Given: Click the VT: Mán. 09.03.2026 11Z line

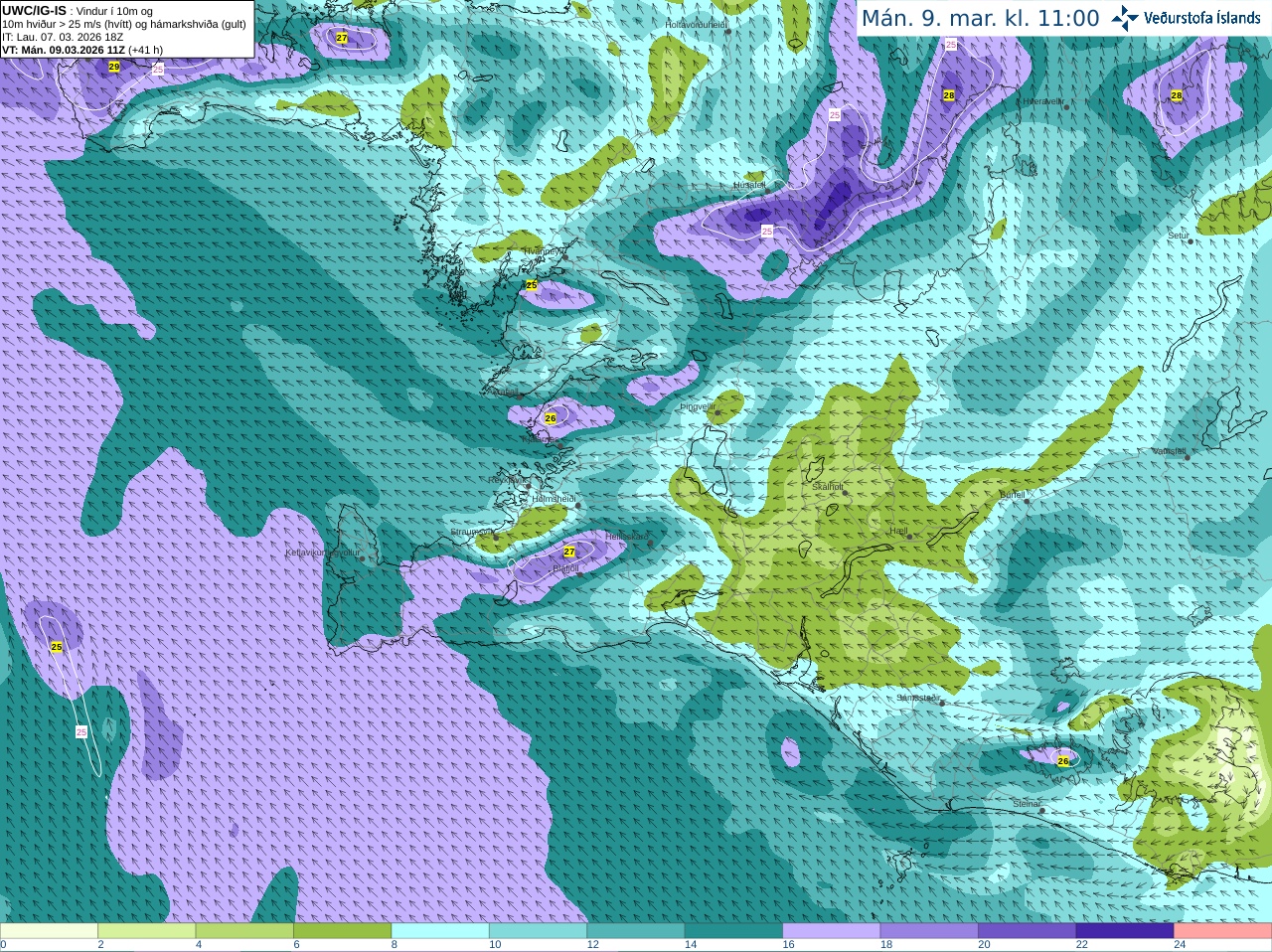Looking at the screenshot, I should (64, 50).
